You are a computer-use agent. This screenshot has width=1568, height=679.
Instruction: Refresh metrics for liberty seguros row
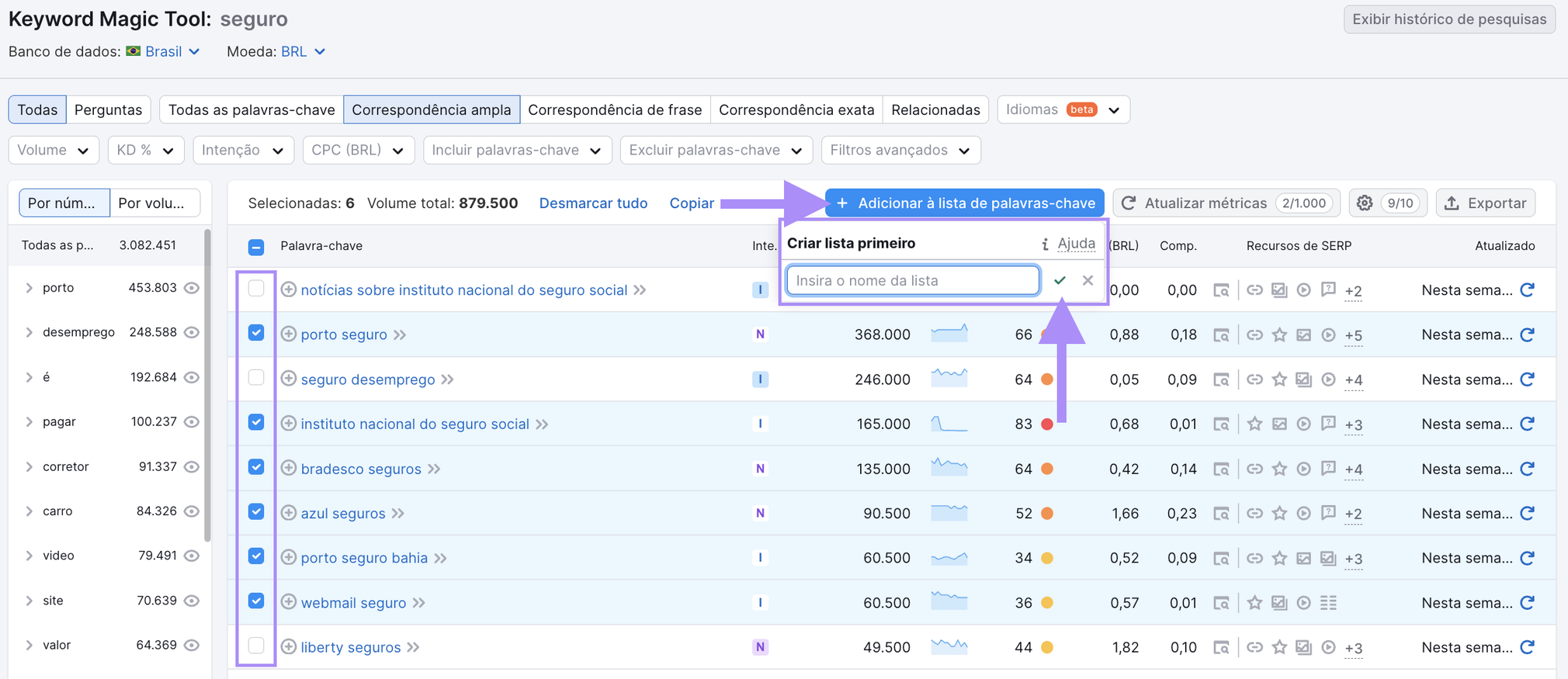coord(1527,647)
